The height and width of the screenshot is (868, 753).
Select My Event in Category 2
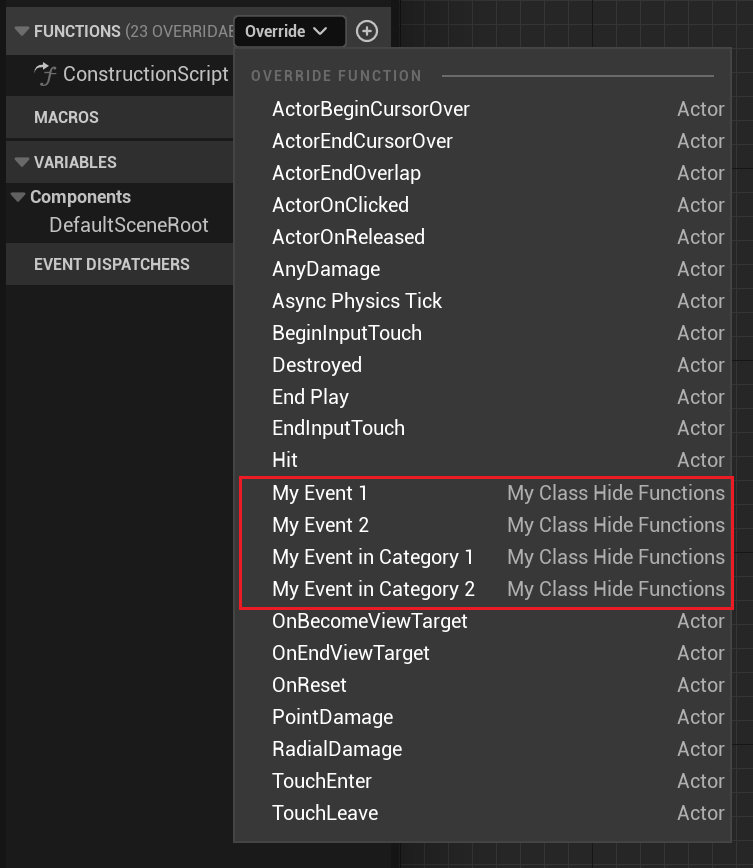[373, 589]
